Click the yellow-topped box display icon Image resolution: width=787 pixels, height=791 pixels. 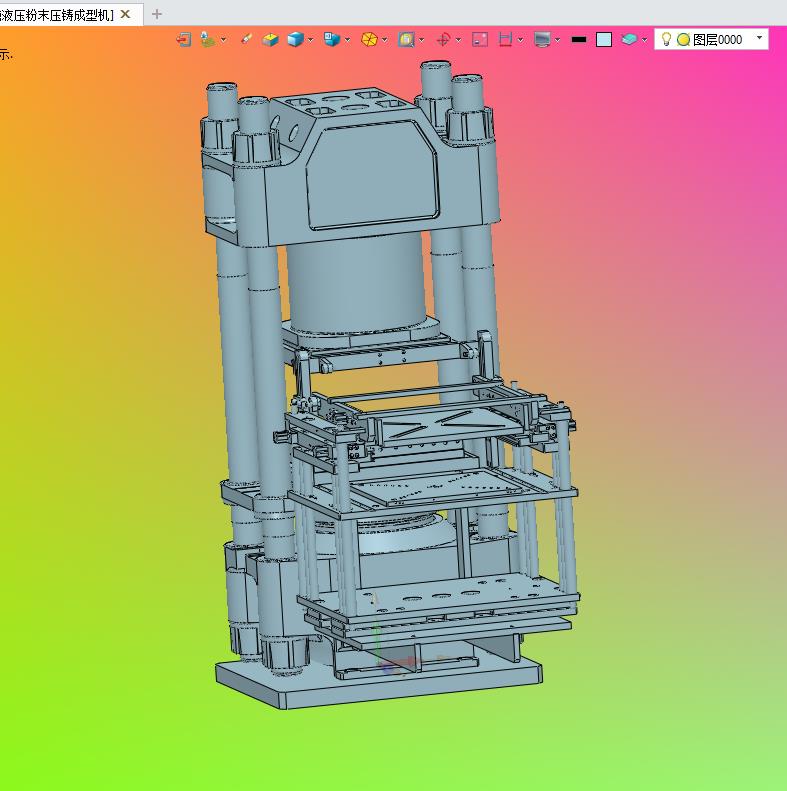pos(270,39)
